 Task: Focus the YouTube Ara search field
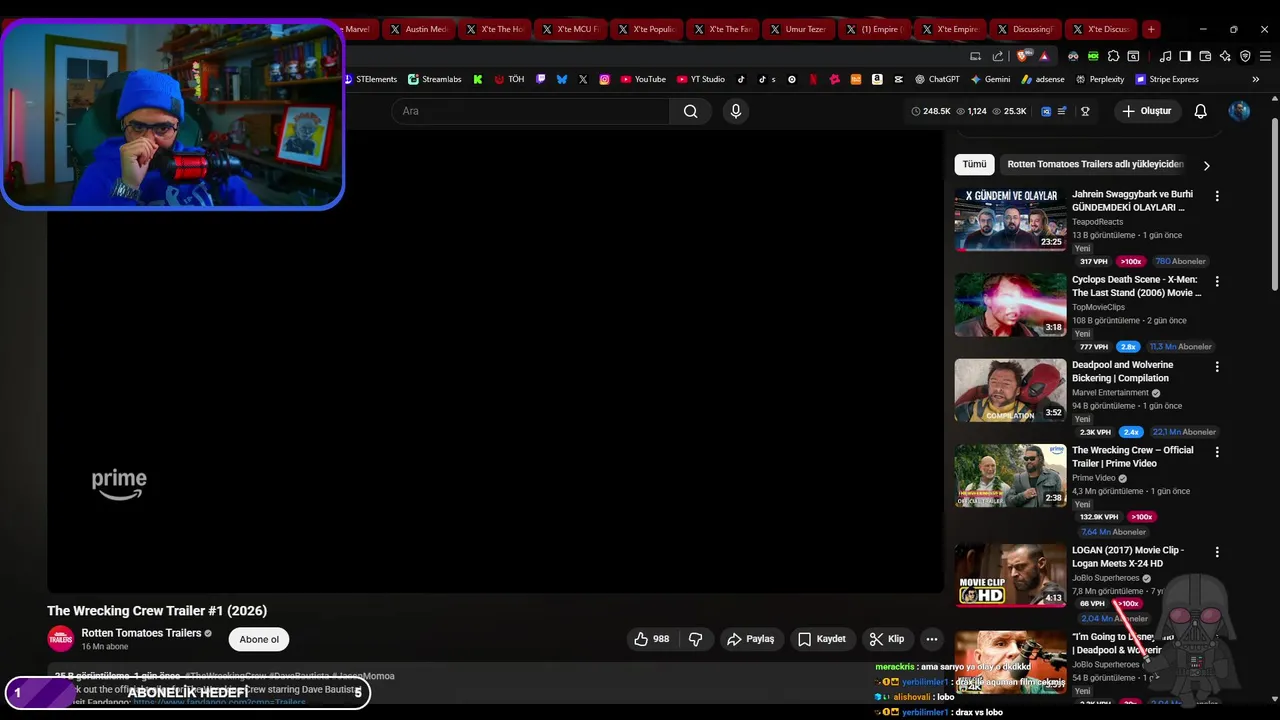(530, 111)
